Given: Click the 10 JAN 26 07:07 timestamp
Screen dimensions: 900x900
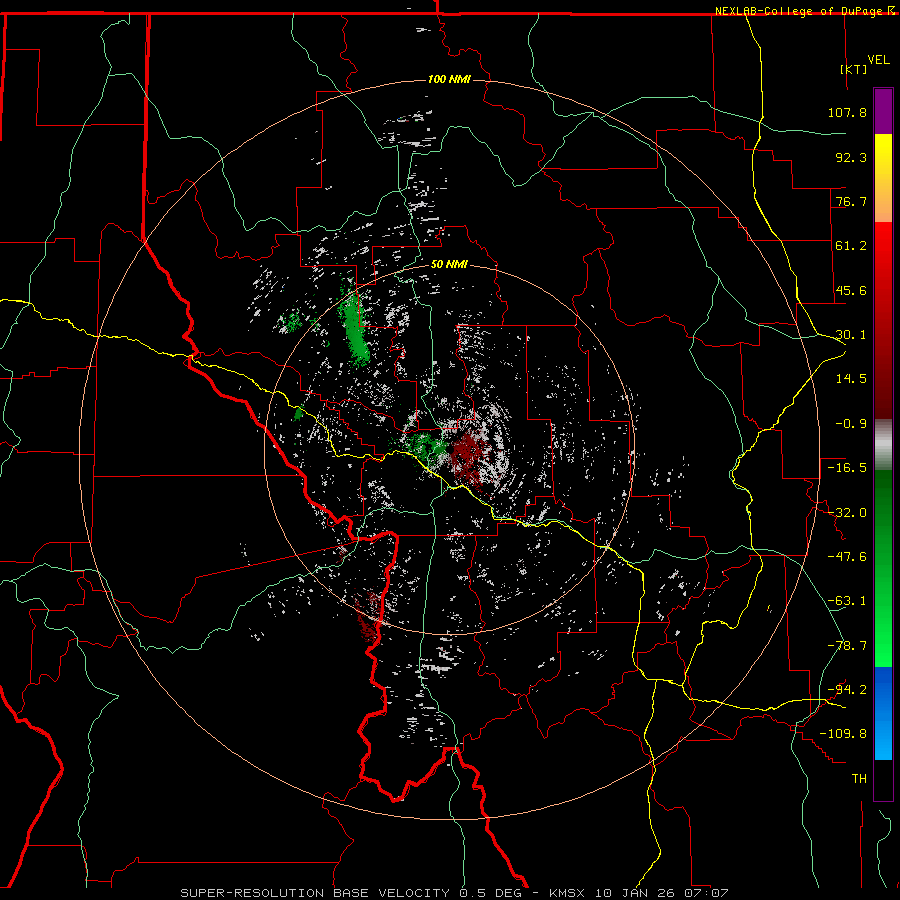Looking at the screenshot, I should click(662, 893).
